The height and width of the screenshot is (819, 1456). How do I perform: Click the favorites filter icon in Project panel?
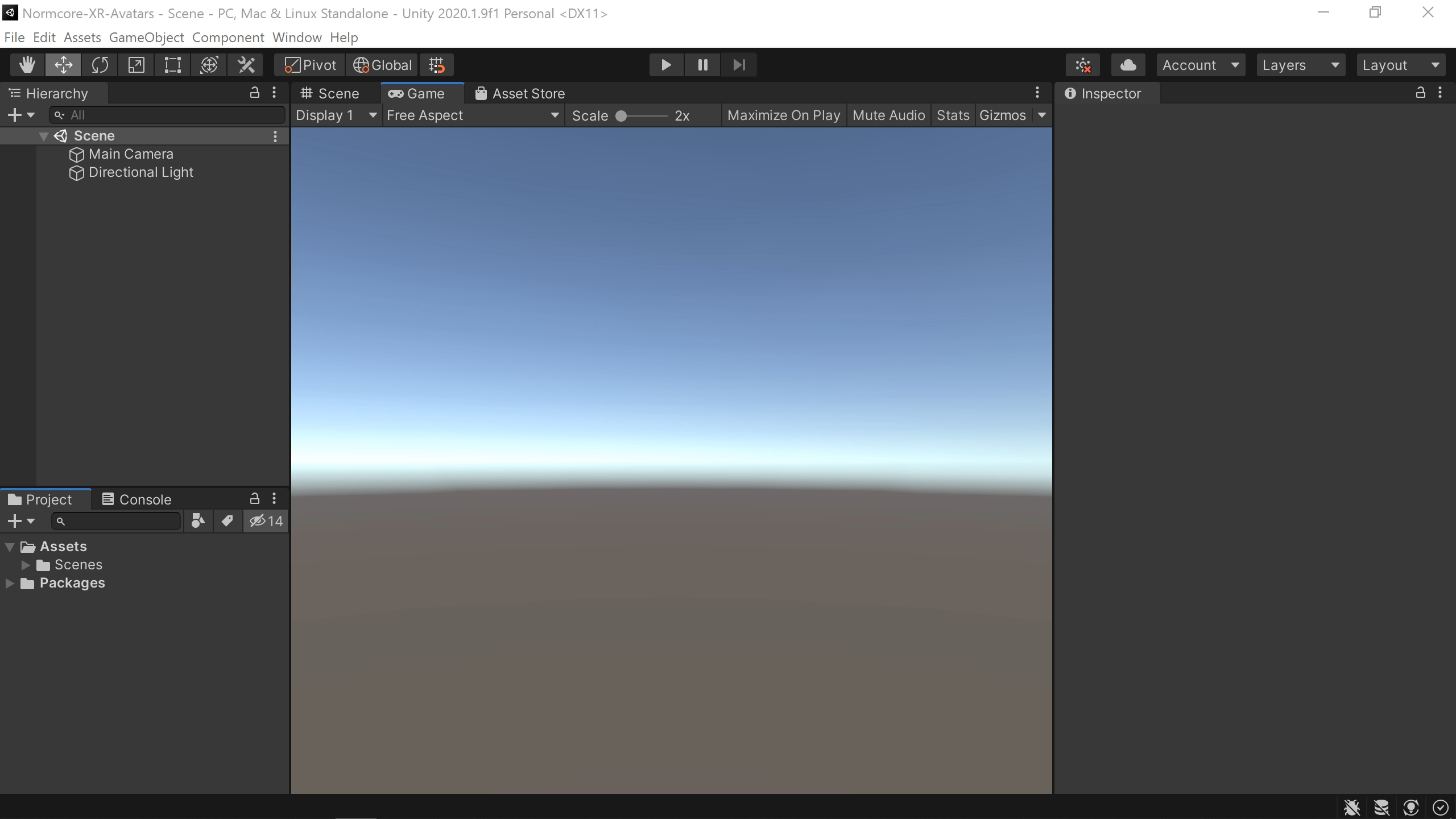pos(197,520)
